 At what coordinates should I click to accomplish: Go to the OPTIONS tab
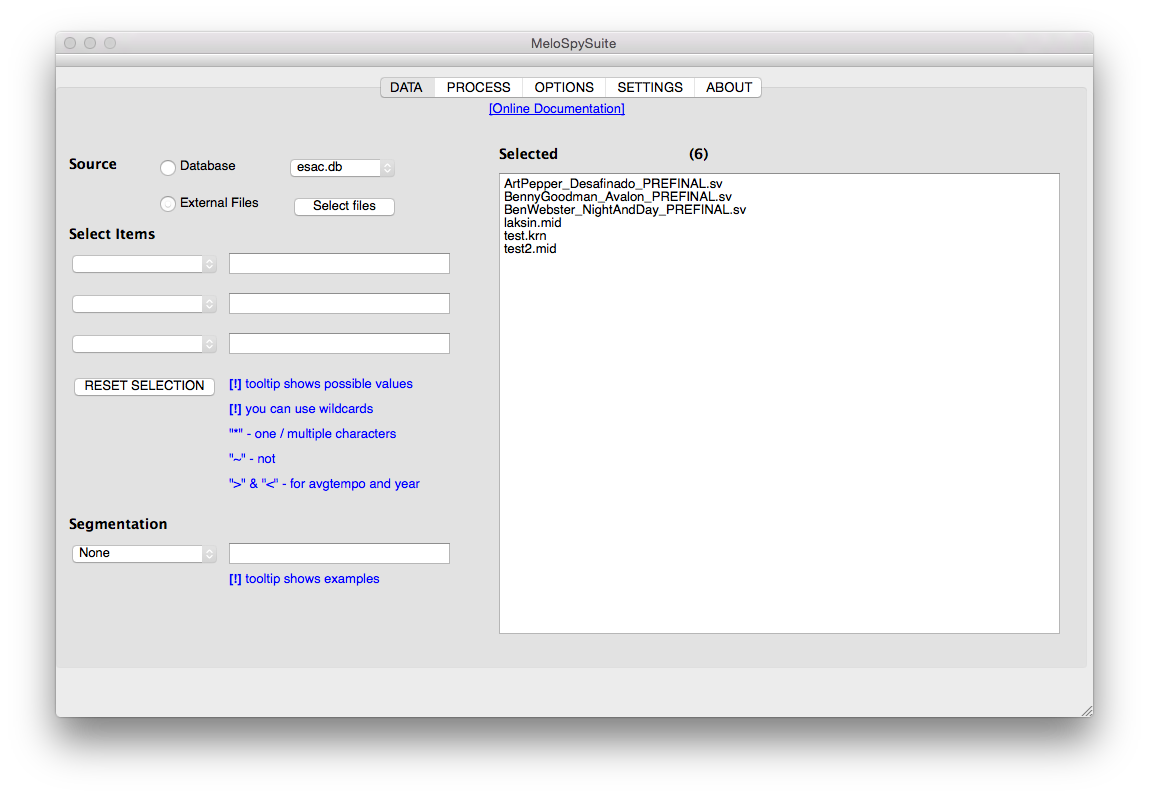pyautogui.click(x=564, y=87)
